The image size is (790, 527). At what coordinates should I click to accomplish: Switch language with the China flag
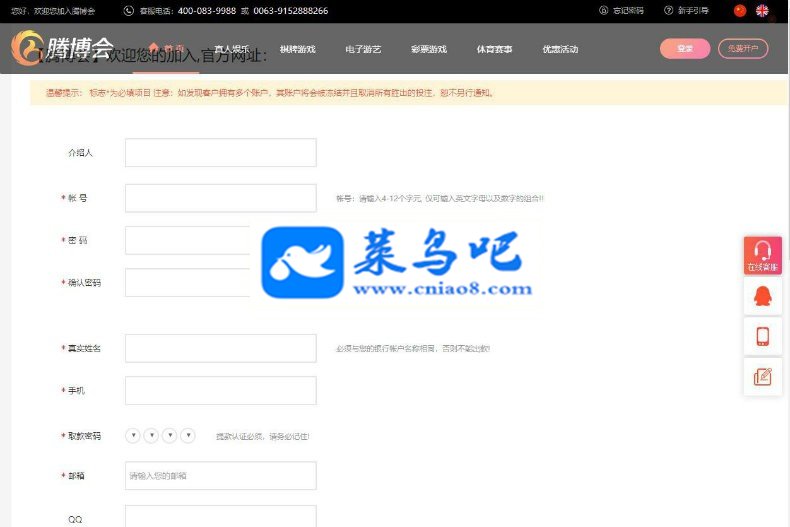[740, 11]
